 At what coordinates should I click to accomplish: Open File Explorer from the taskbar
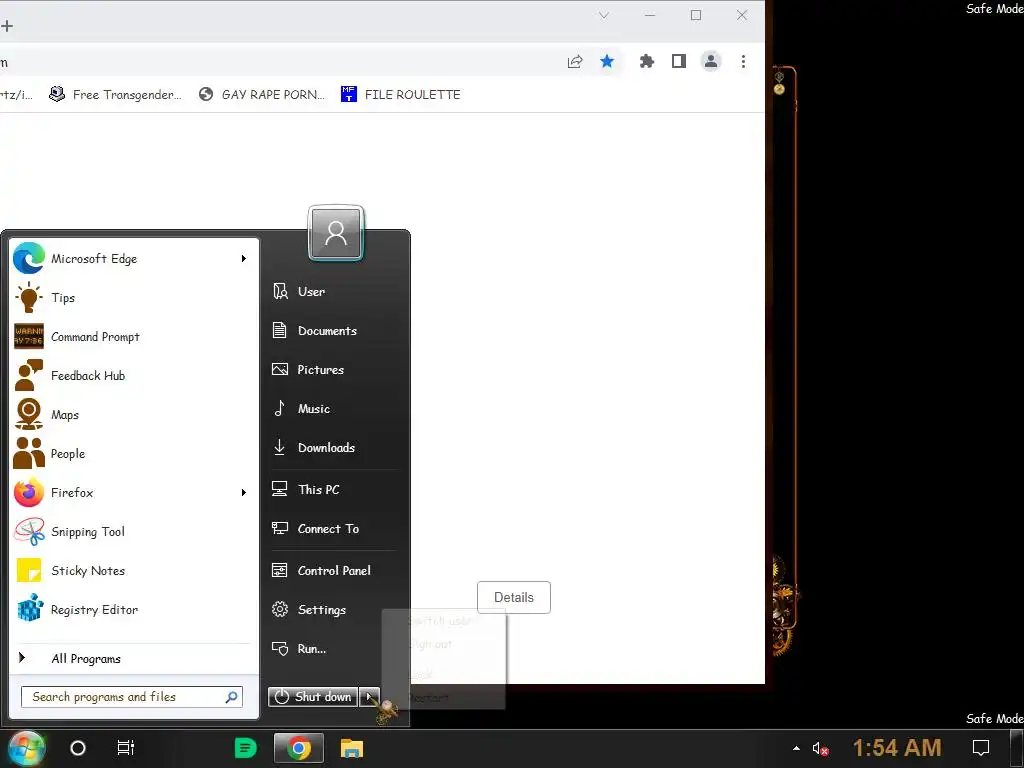[x=352, y=748]
